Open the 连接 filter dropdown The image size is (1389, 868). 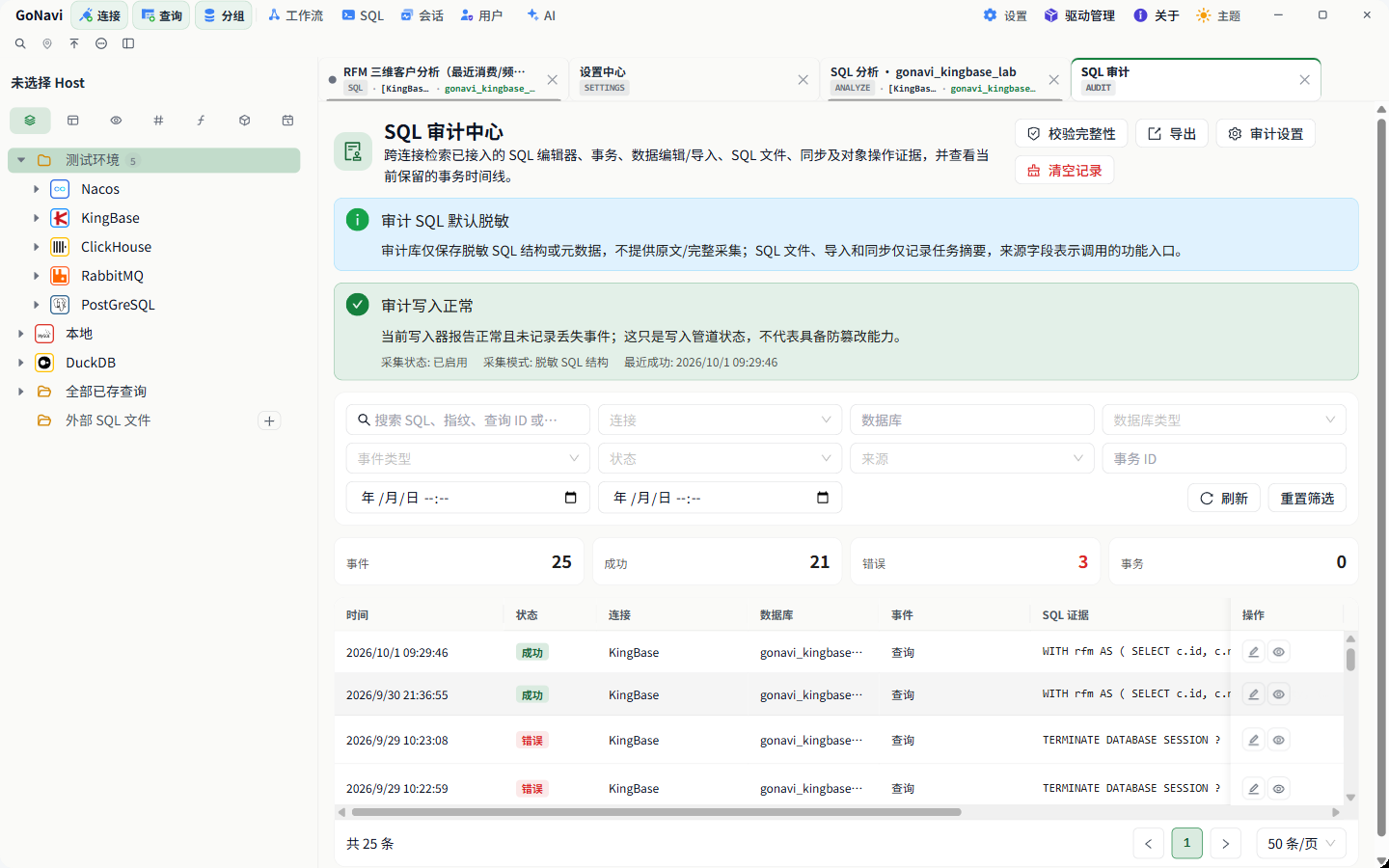coord(720,420)
